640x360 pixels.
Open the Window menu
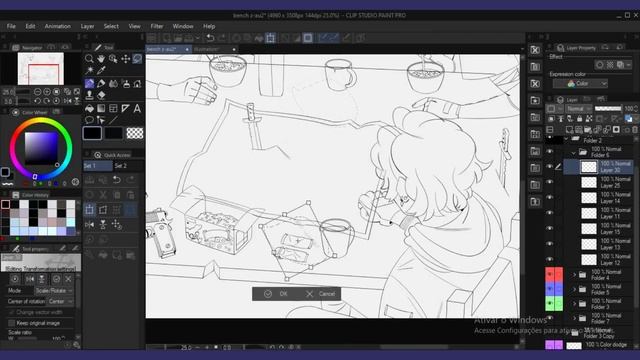click(x=183, y=26)
